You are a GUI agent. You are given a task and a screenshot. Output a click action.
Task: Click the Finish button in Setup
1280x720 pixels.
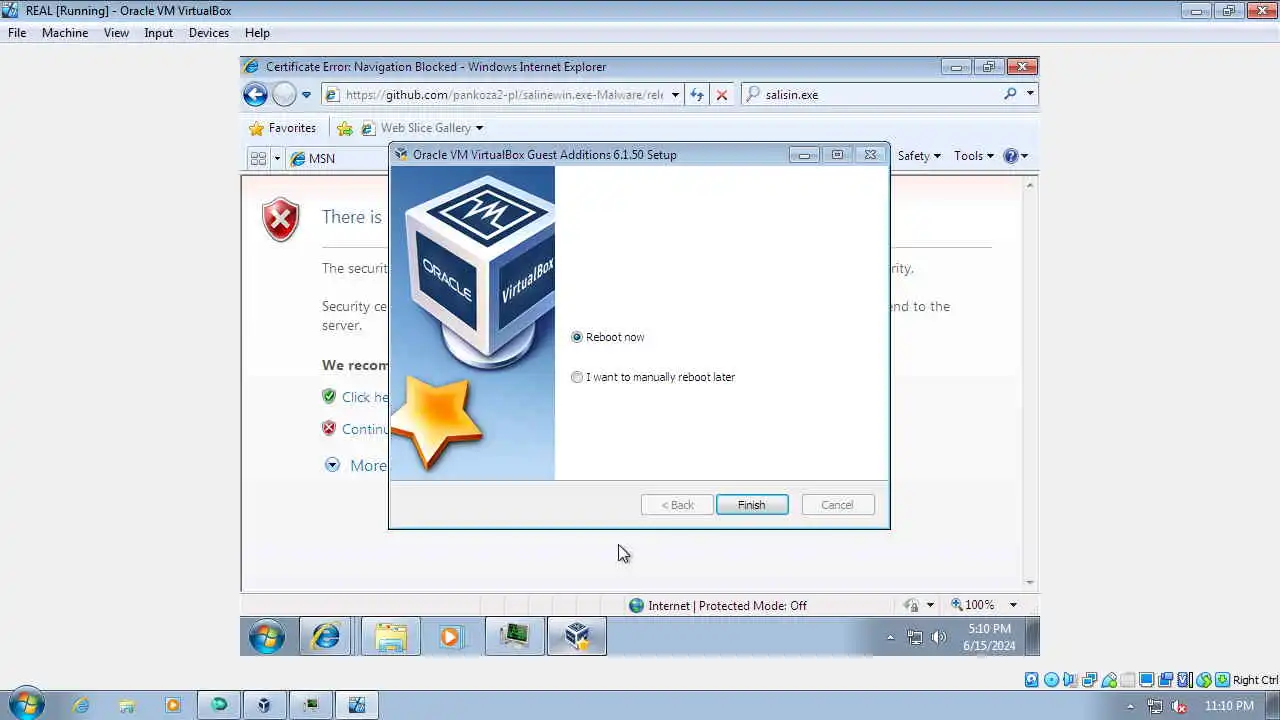tap(752, 505)
